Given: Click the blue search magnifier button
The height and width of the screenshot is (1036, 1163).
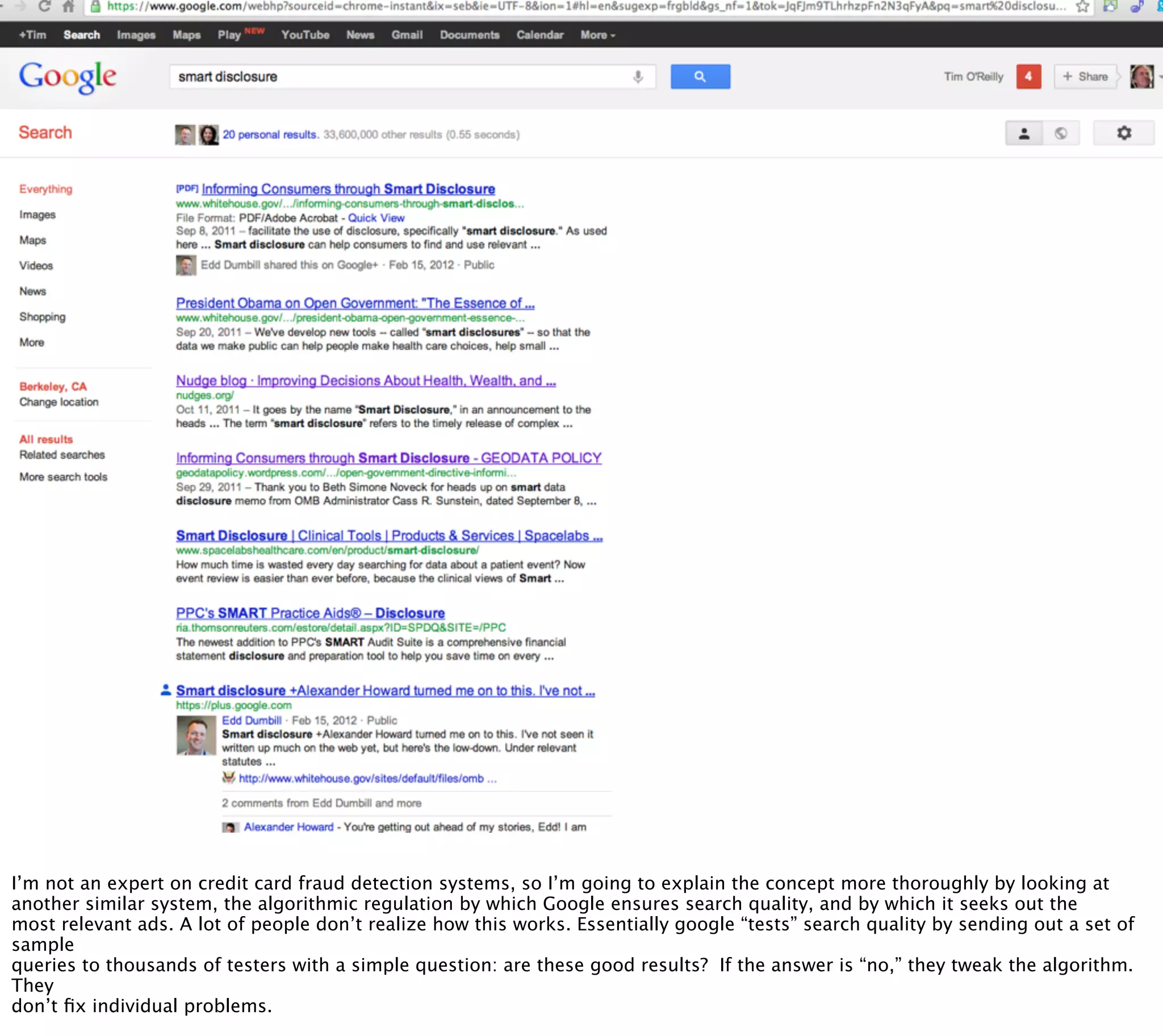Looking at the screenshot, I should 700,76.
